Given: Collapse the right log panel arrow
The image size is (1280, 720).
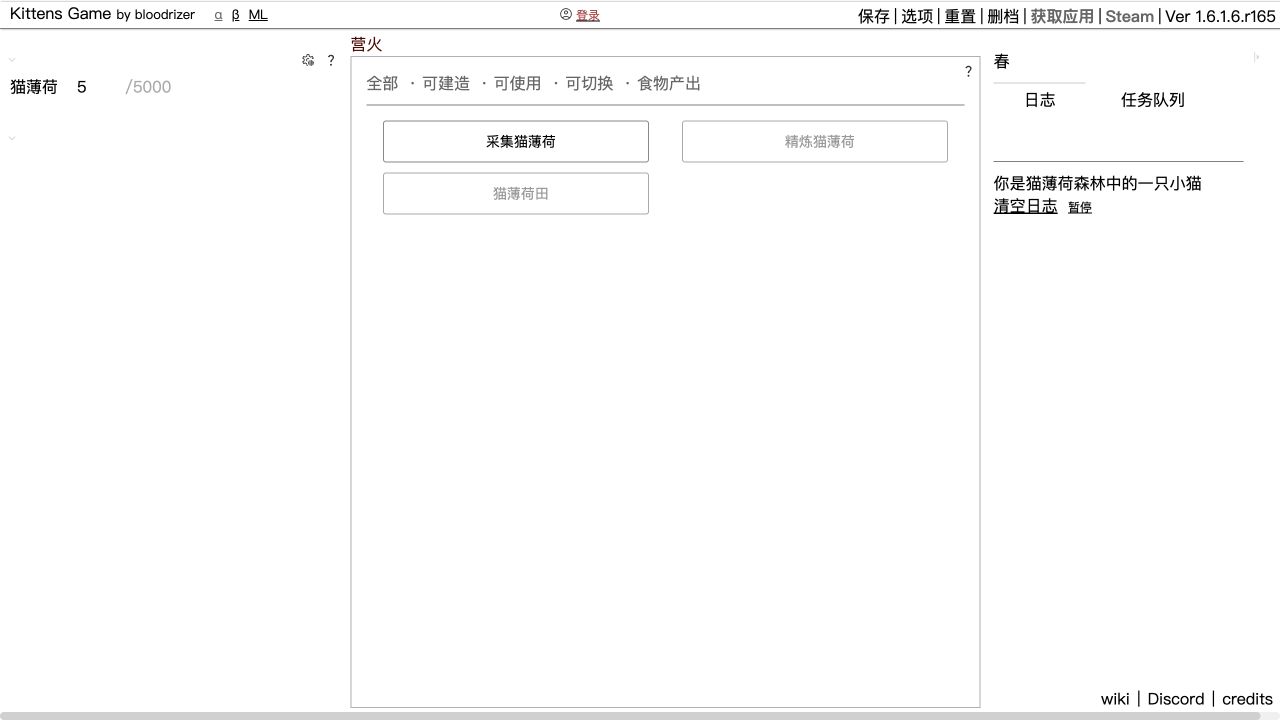Looking at the screenshot, I should (1256, 57).
